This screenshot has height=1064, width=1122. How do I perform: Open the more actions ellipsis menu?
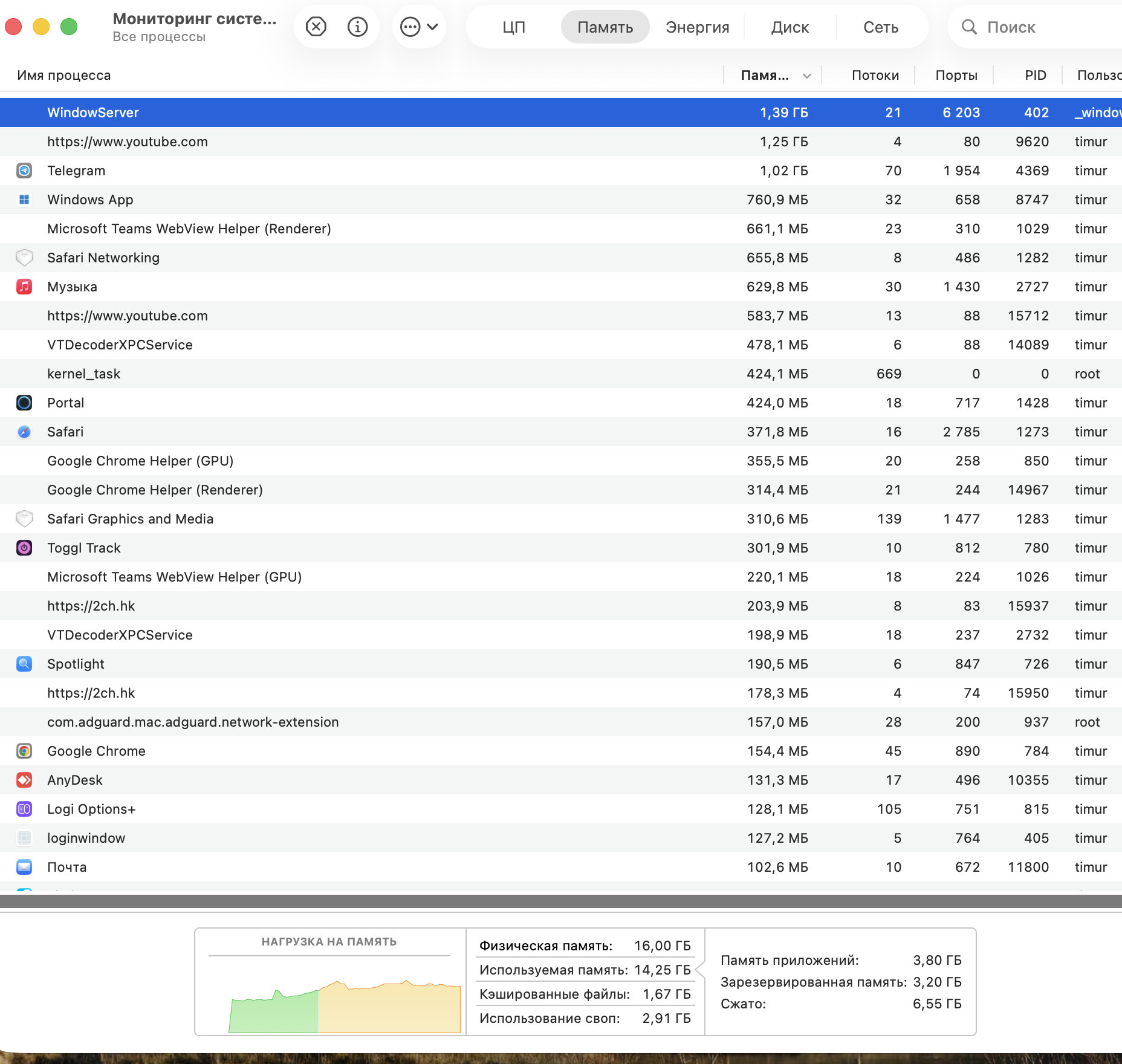(419, 27)
